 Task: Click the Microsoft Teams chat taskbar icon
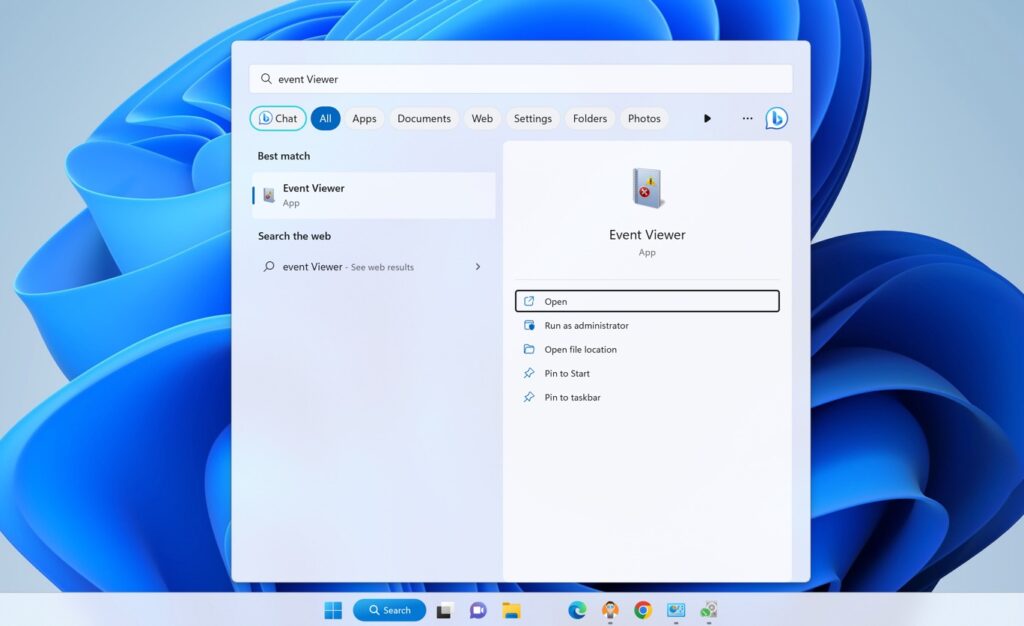[477, 609]
